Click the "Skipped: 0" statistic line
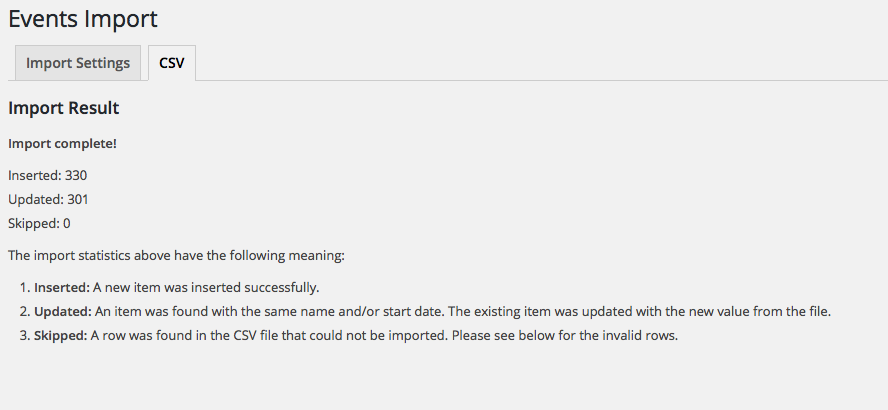The image size is (888, 410). 39,223
